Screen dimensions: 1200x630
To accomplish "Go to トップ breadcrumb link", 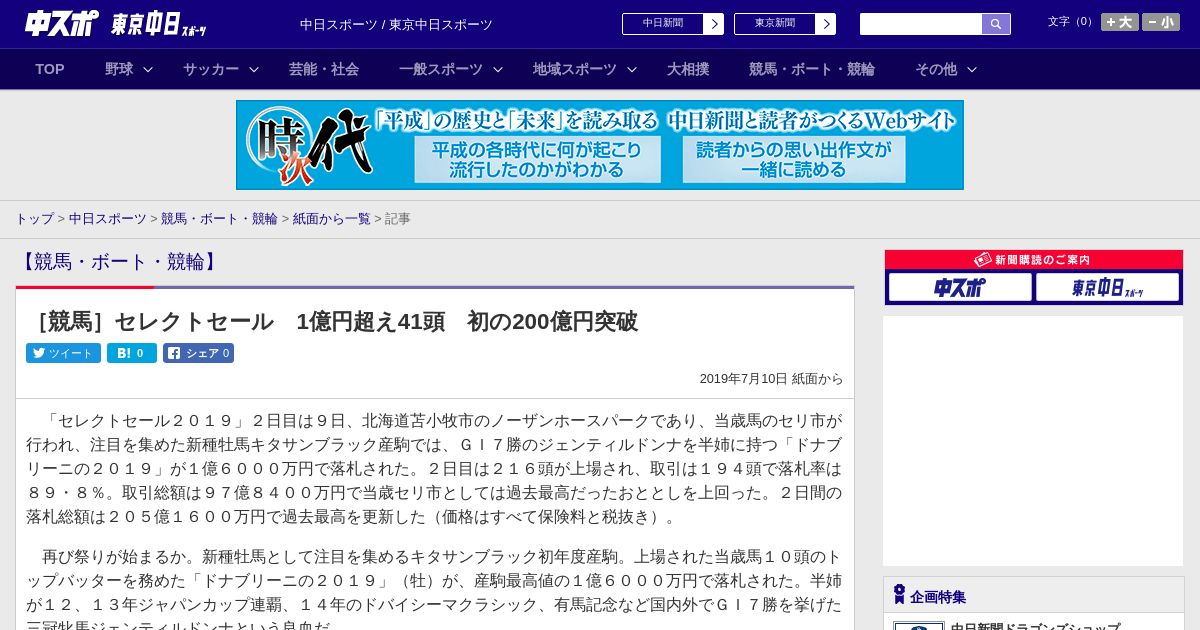I will tap(35, 218).
